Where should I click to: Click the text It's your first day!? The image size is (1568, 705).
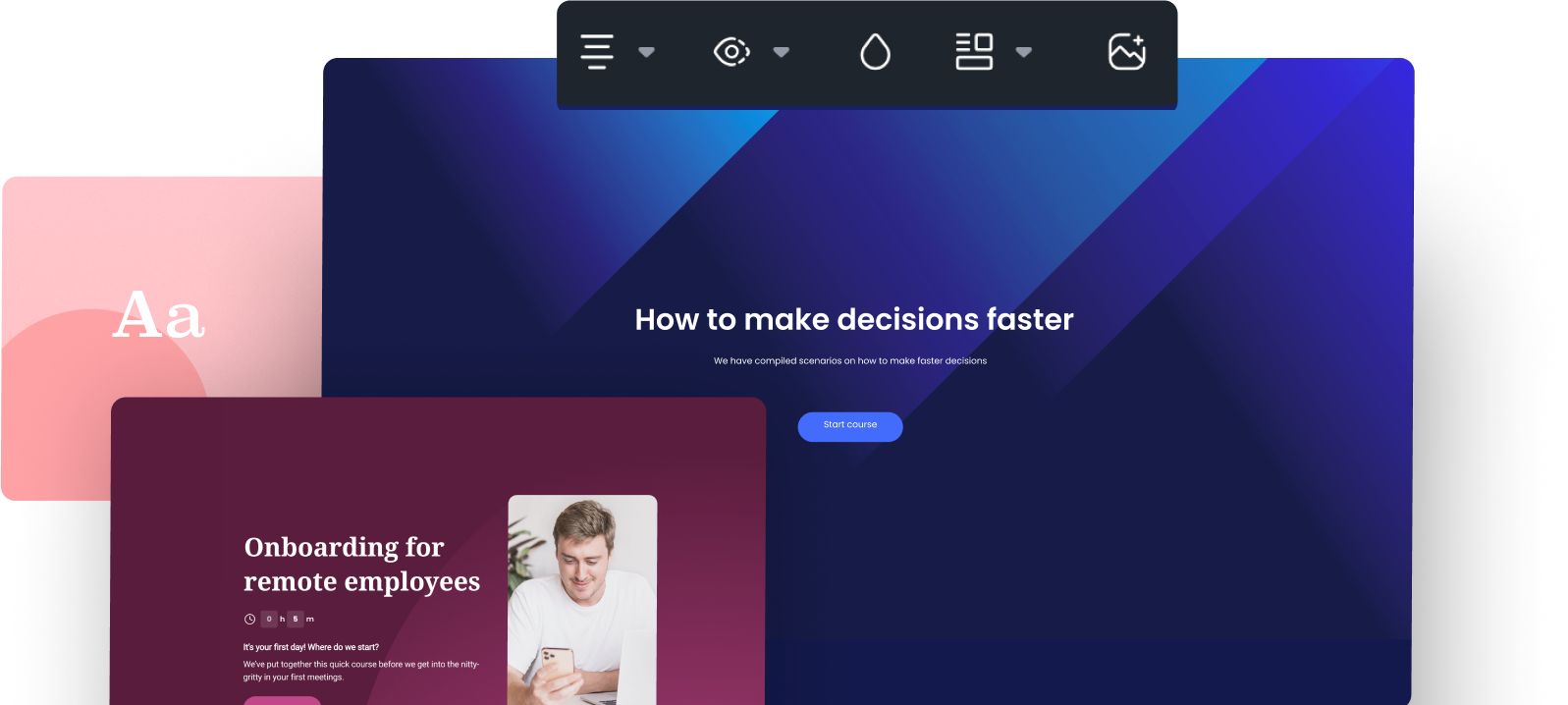click(311, 647)
